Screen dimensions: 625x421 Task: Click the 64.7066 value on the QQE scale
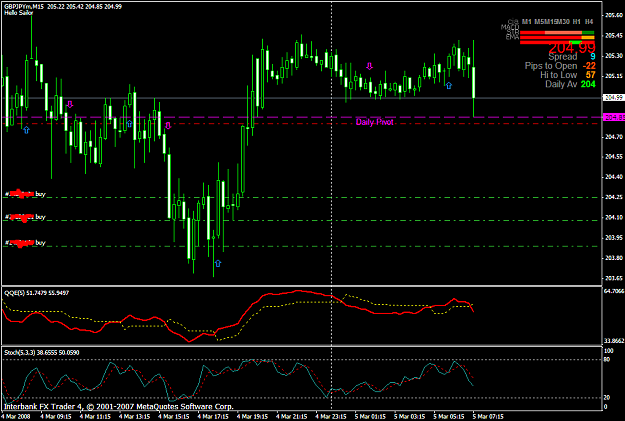tap(614, 291)
